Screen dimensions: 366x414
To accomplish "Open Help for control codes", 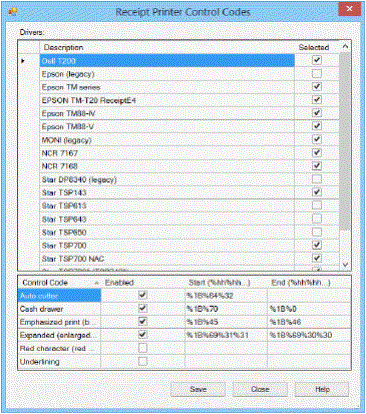I will (322, 389).
